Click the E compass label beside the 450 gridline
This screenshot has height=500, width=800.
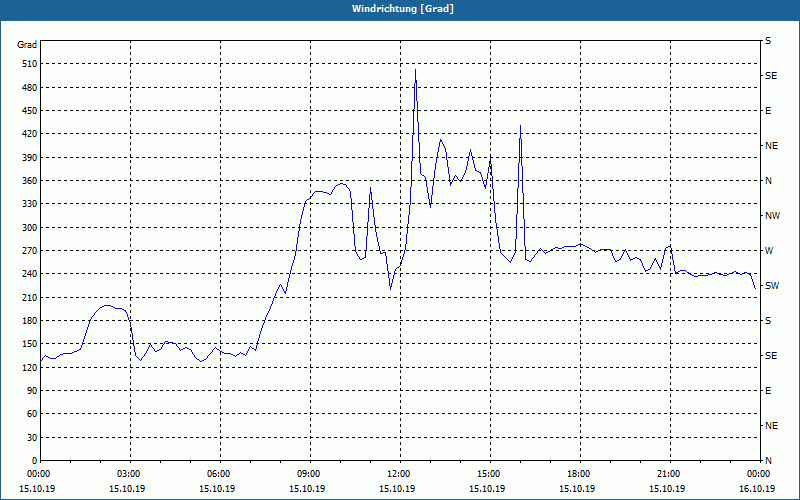[768, 111]
